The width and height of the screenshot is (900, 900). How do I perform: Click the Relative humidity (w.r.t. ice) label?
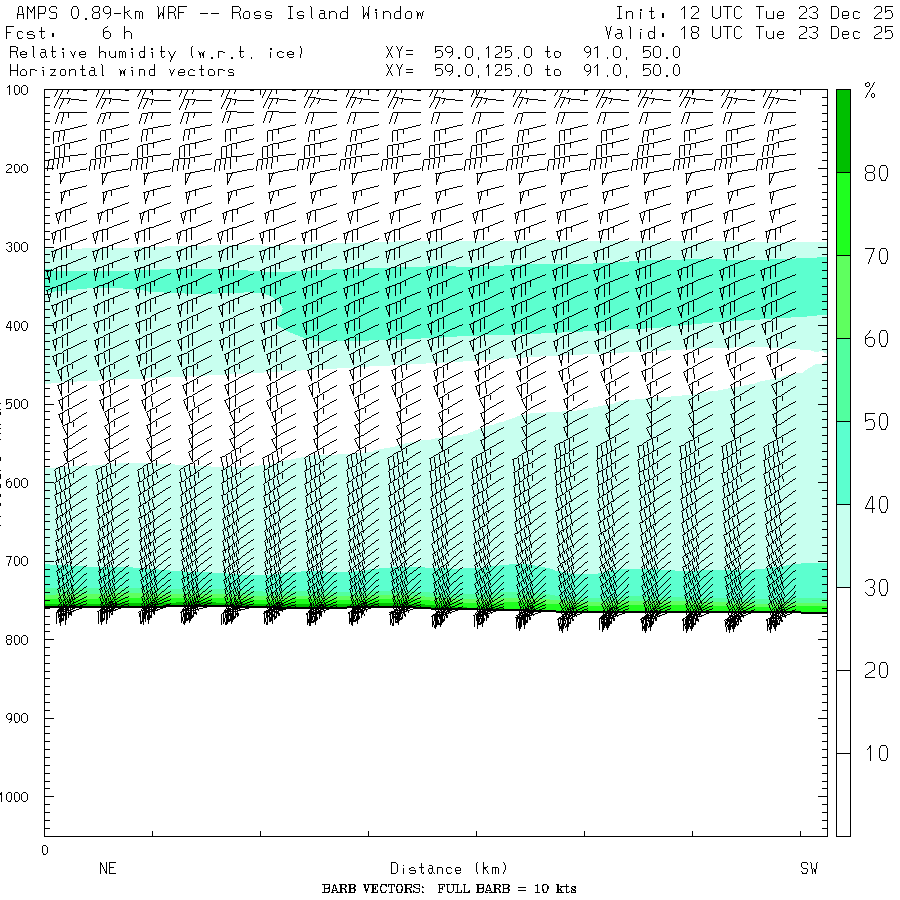[155, 52]
